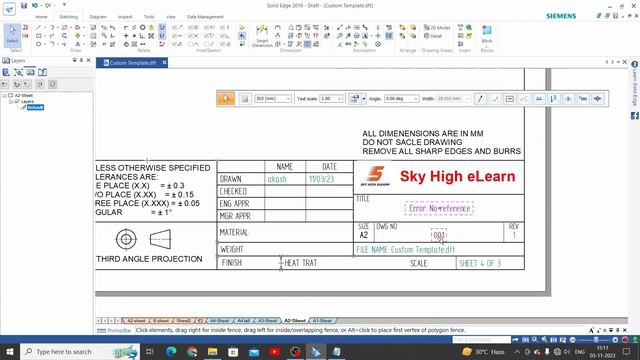Open the Solid Edge application button

9,9
